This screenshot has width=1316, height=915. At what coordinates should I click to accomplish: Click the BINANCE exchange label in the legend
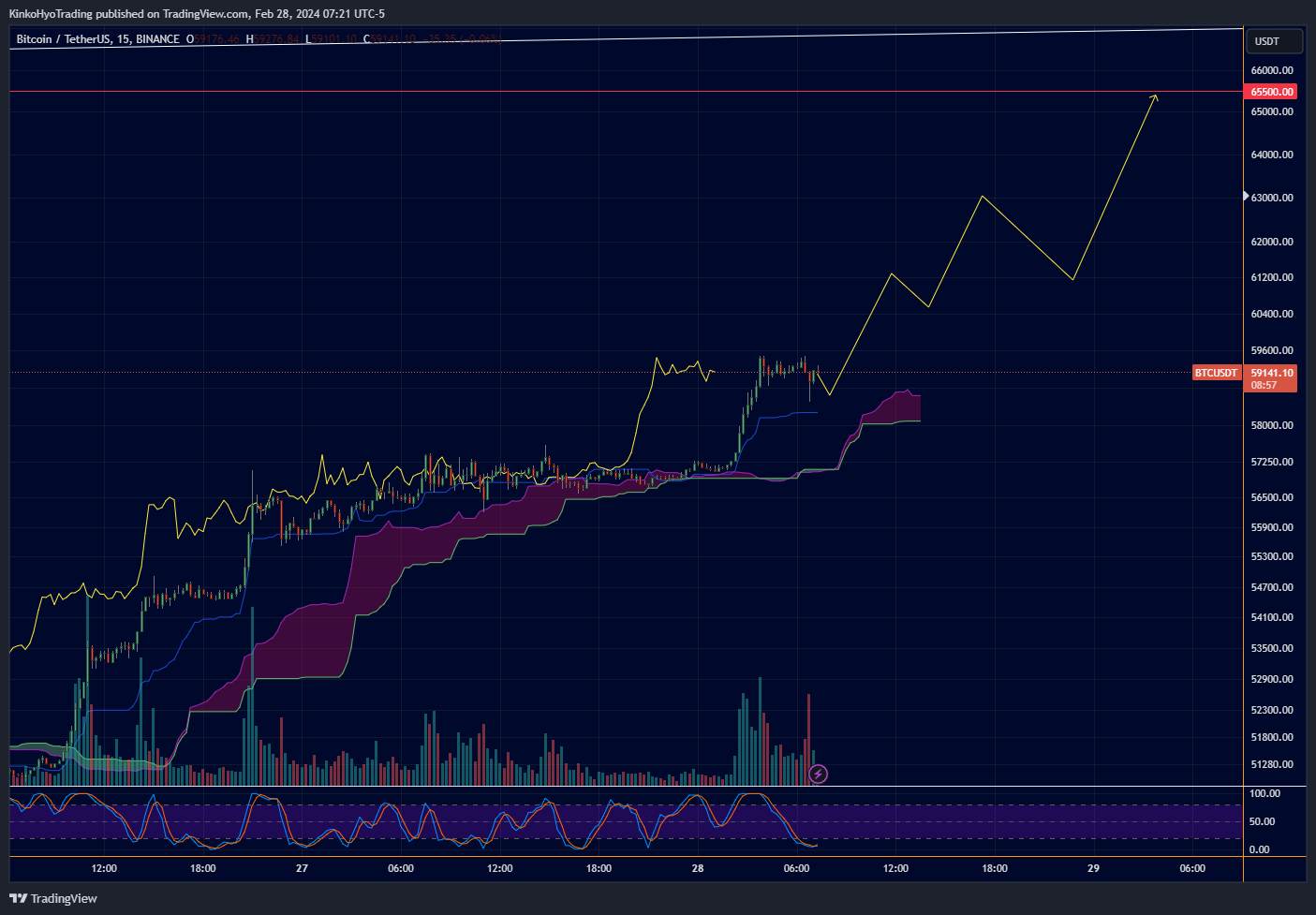click(157, 39)
